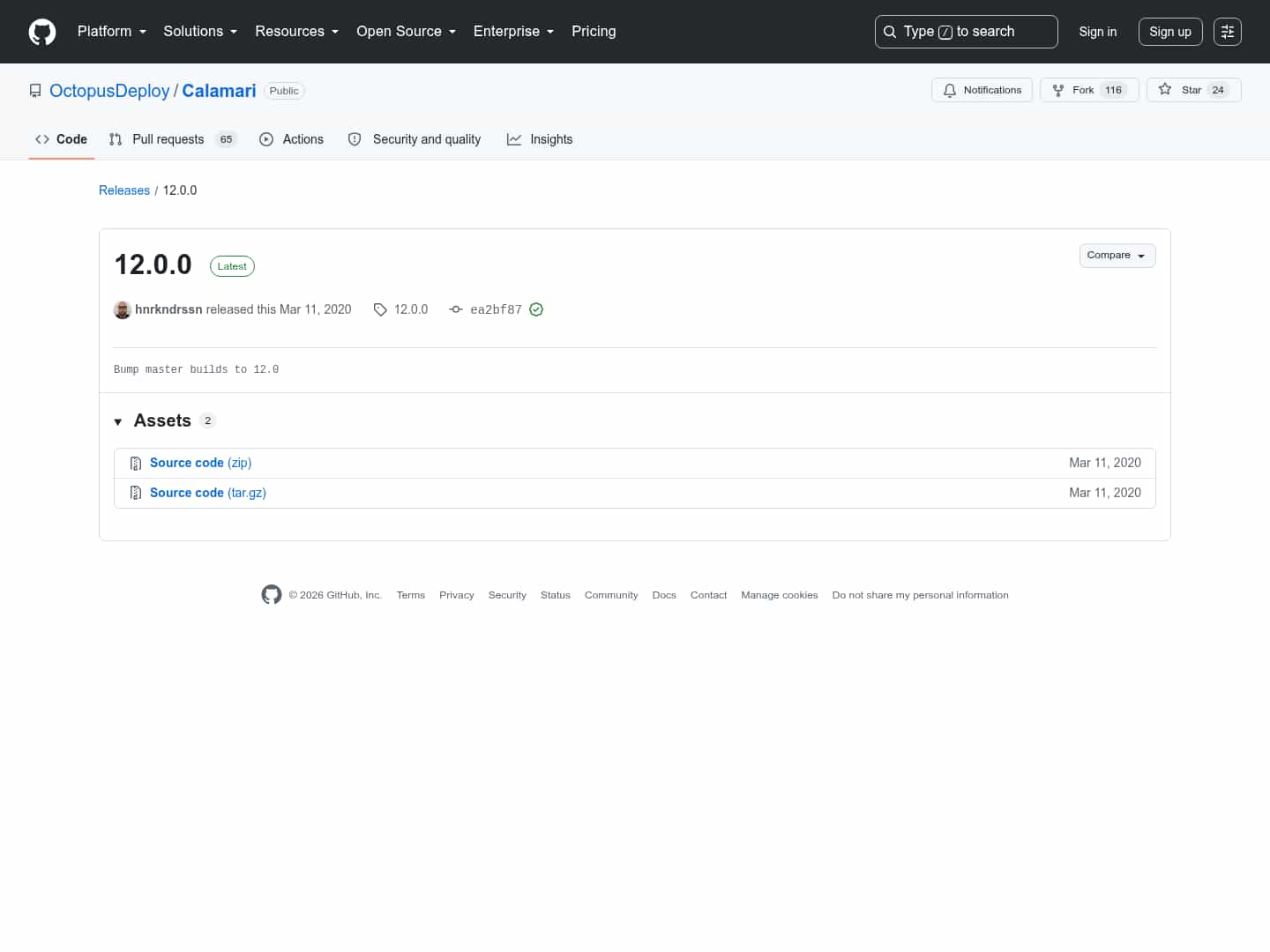The width and height of the screenshot is (1270, 952).
Task: Open the Docs footer link
Action: pos(664,595)
